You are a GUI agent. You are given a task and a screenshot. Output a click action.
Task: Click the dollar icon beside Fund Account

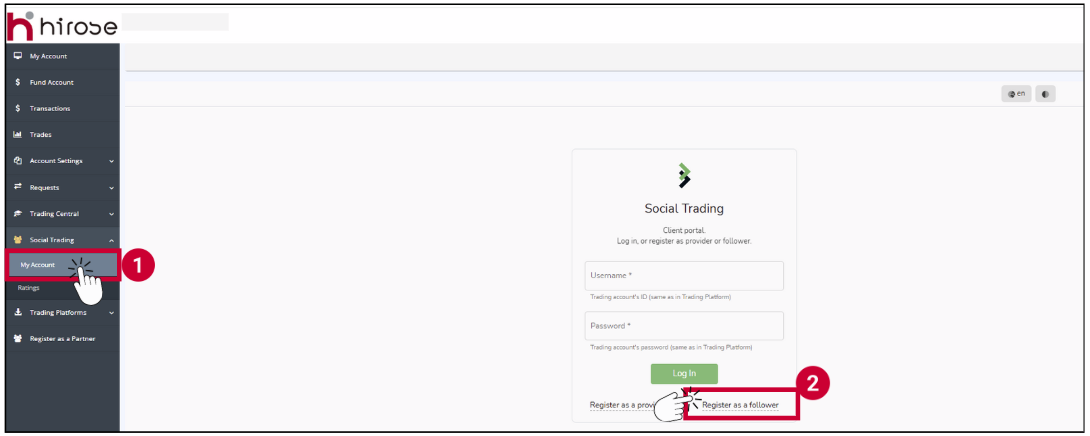click(x=18, y=82)
